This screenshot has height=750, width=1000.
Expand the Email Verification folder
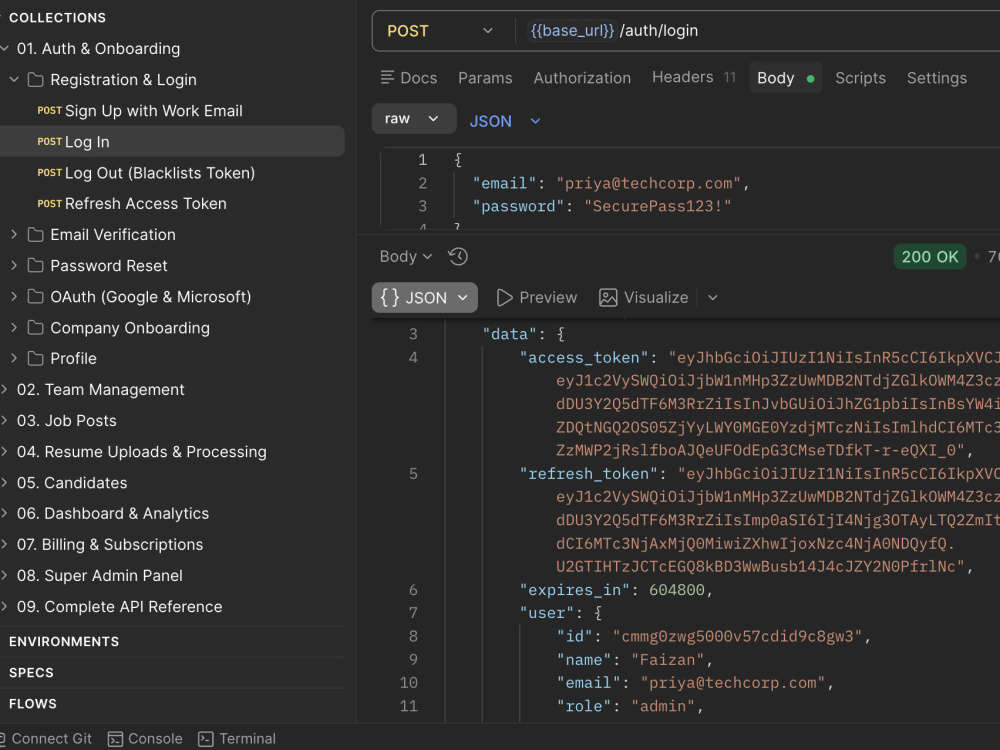(x=14, y=235)
